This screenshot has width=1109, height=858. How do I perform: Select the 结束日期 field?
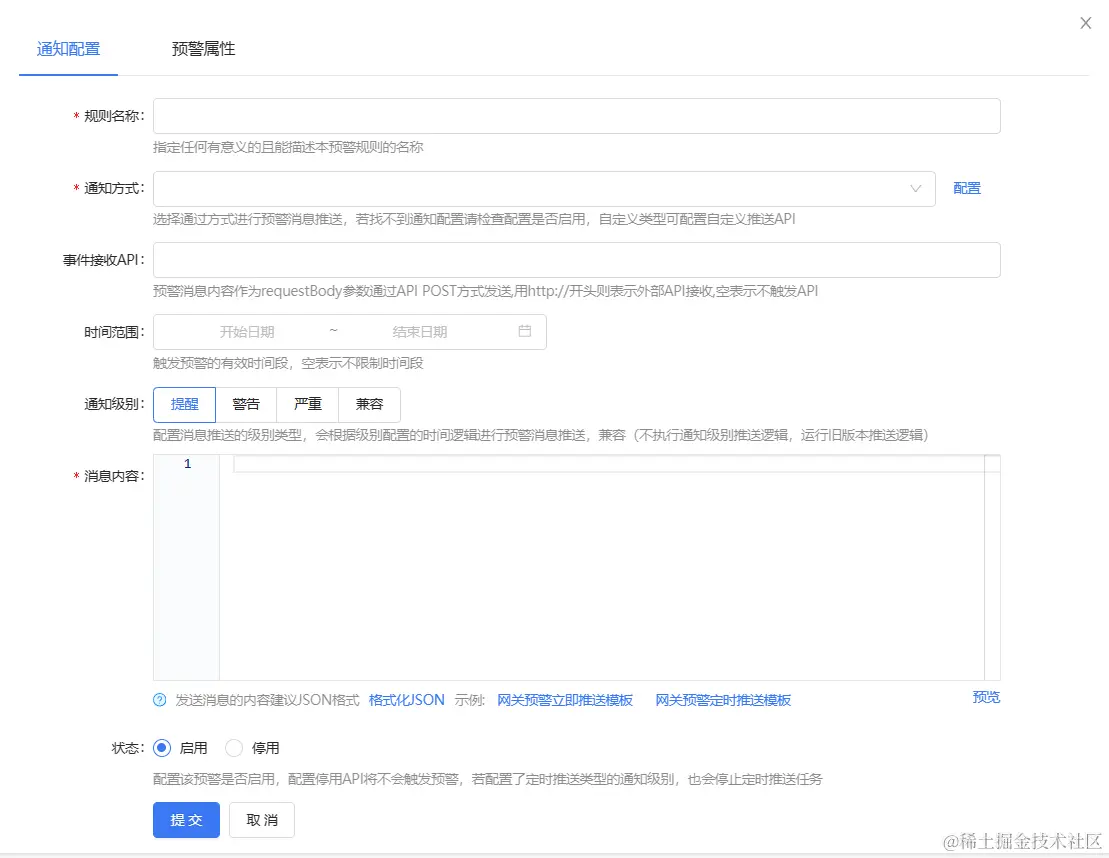419,332
